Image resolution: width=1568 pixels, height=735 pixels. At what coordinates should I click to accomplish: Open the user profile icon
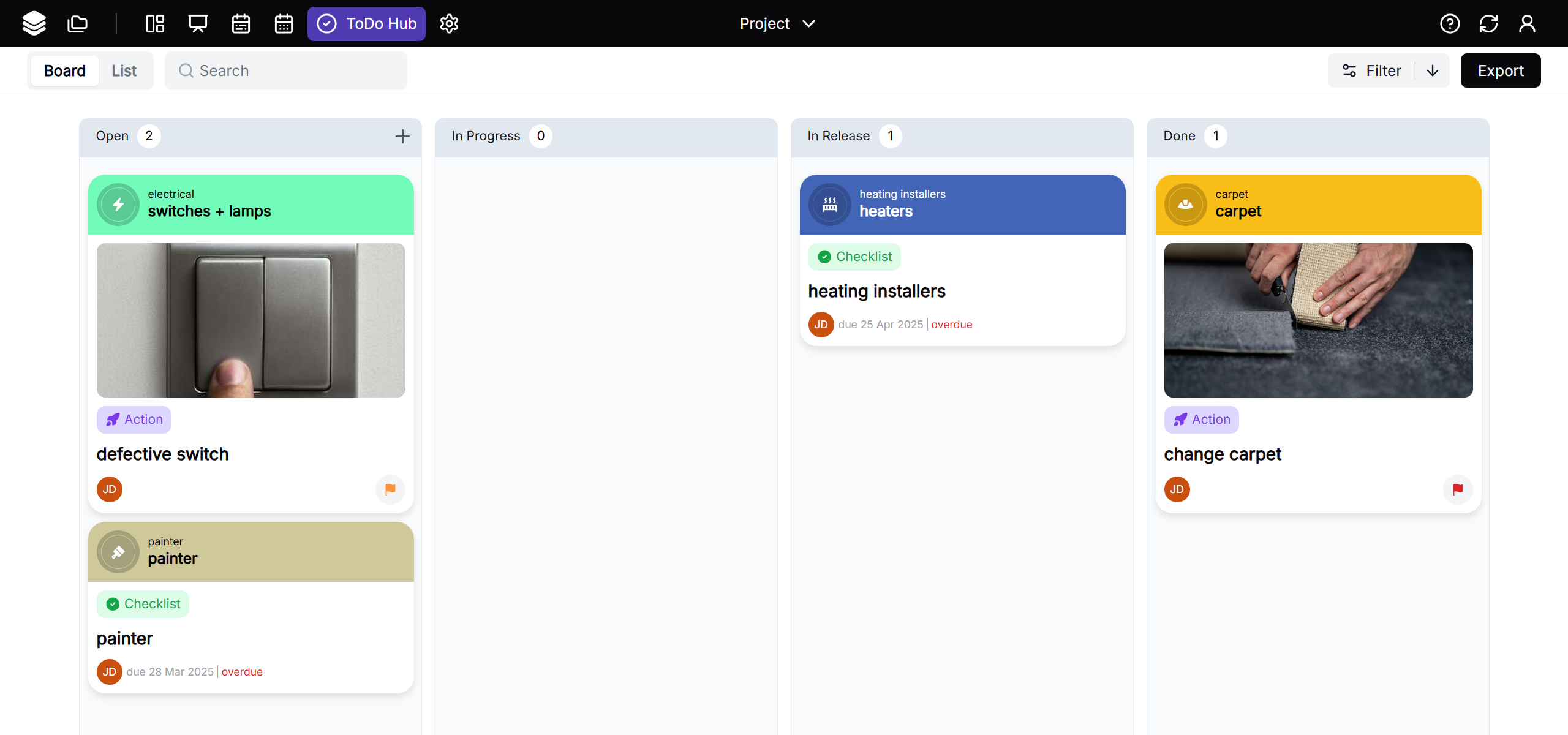pos(1527,23)
